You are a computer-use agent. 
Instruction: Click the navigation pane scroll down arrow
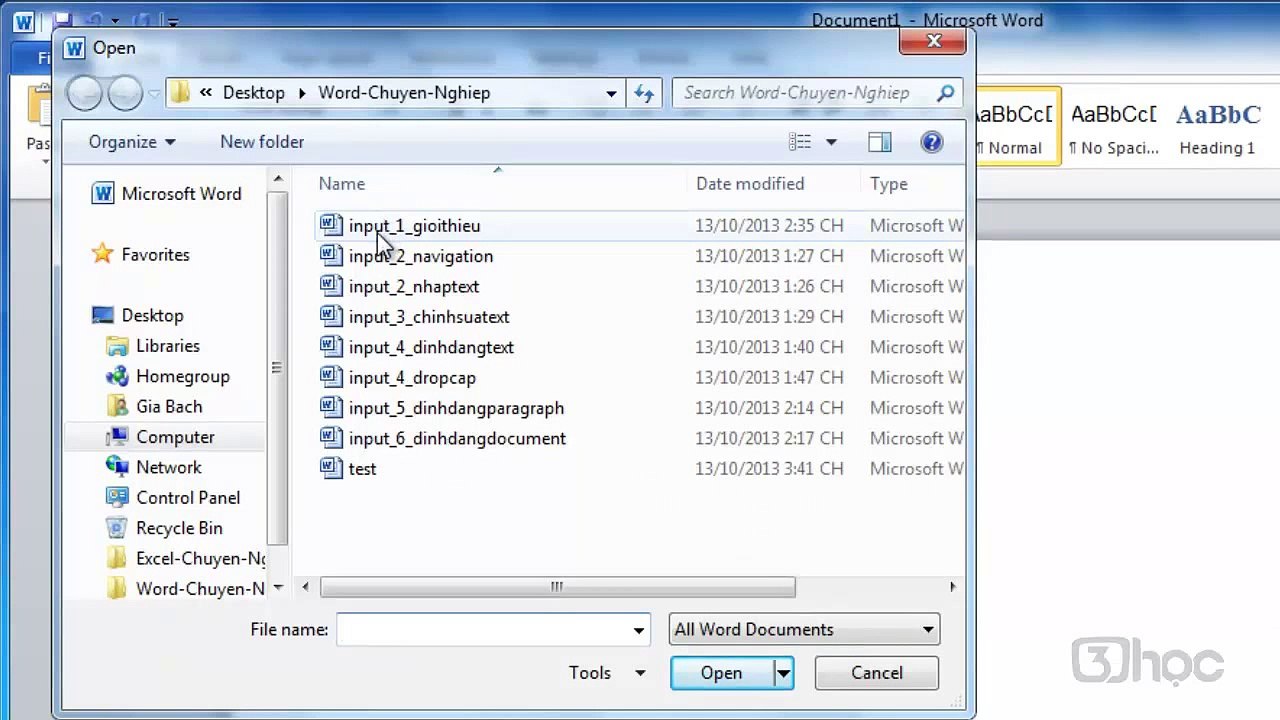[278, 588]
